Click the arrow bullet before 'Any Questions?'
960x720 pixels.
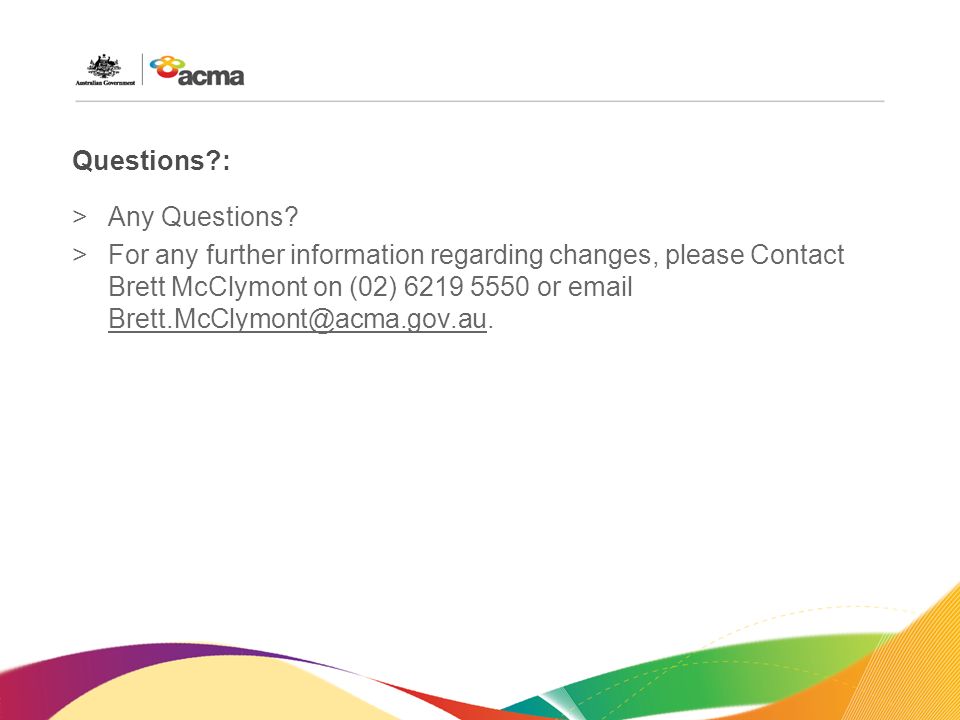coord(79,217)
